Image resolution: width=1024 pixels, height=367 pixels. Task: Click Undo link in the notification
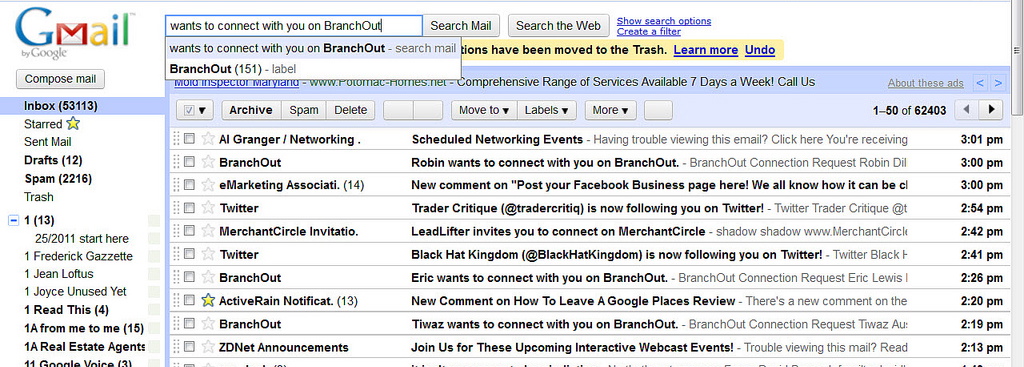pos(760,50)
